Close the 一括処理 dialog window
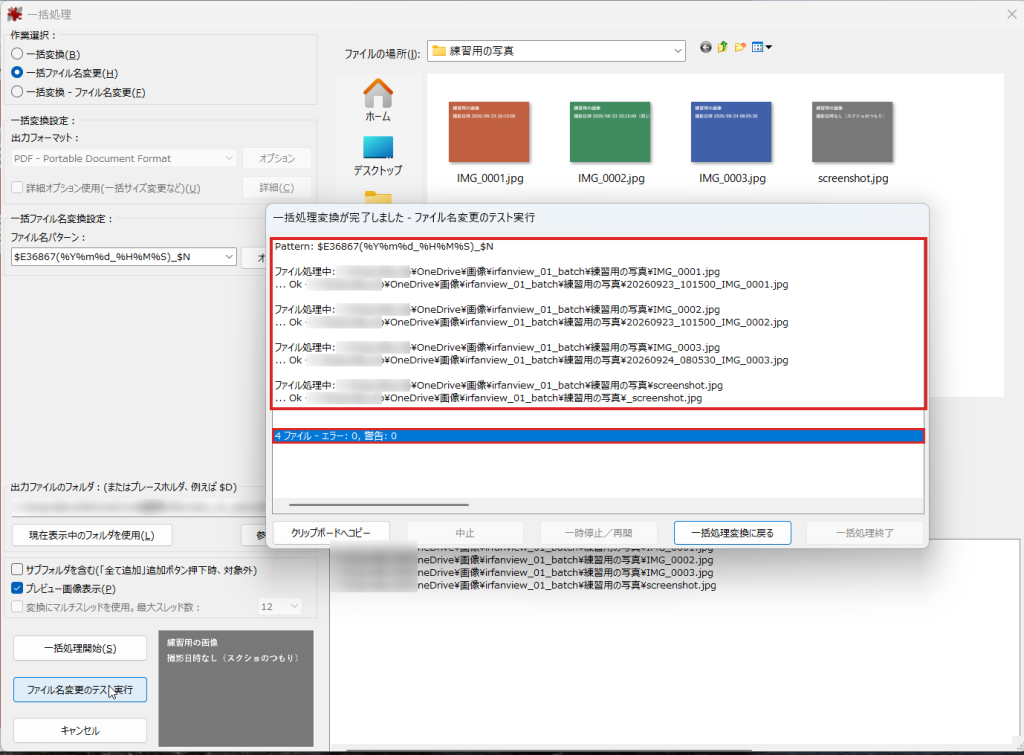Image resolution: width=1024 pixels, height=755 pixels. pos(1012,14)
